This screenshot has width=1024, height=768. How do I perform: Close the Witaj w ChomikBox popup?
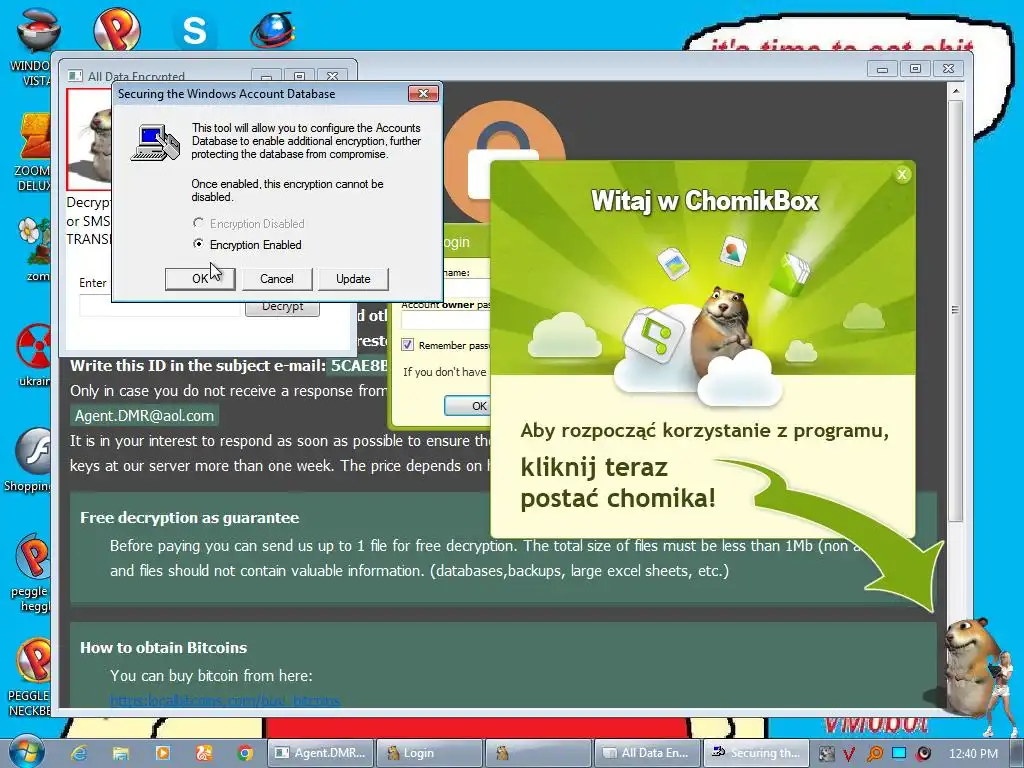coord(902,174)
